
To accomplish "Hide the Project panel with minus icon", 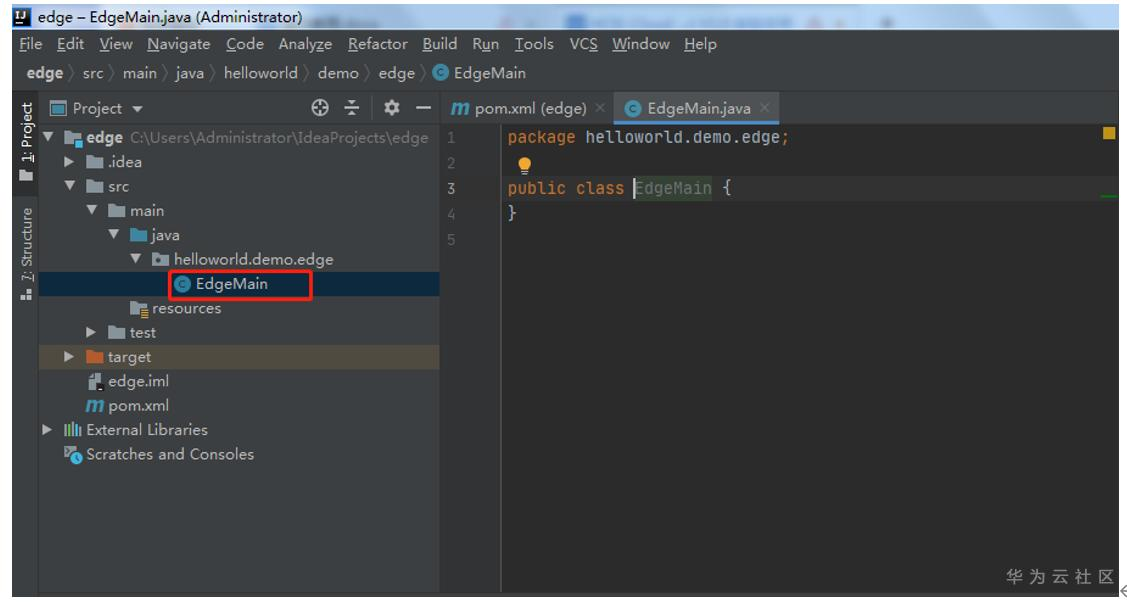I will click(x=423, y=108).
